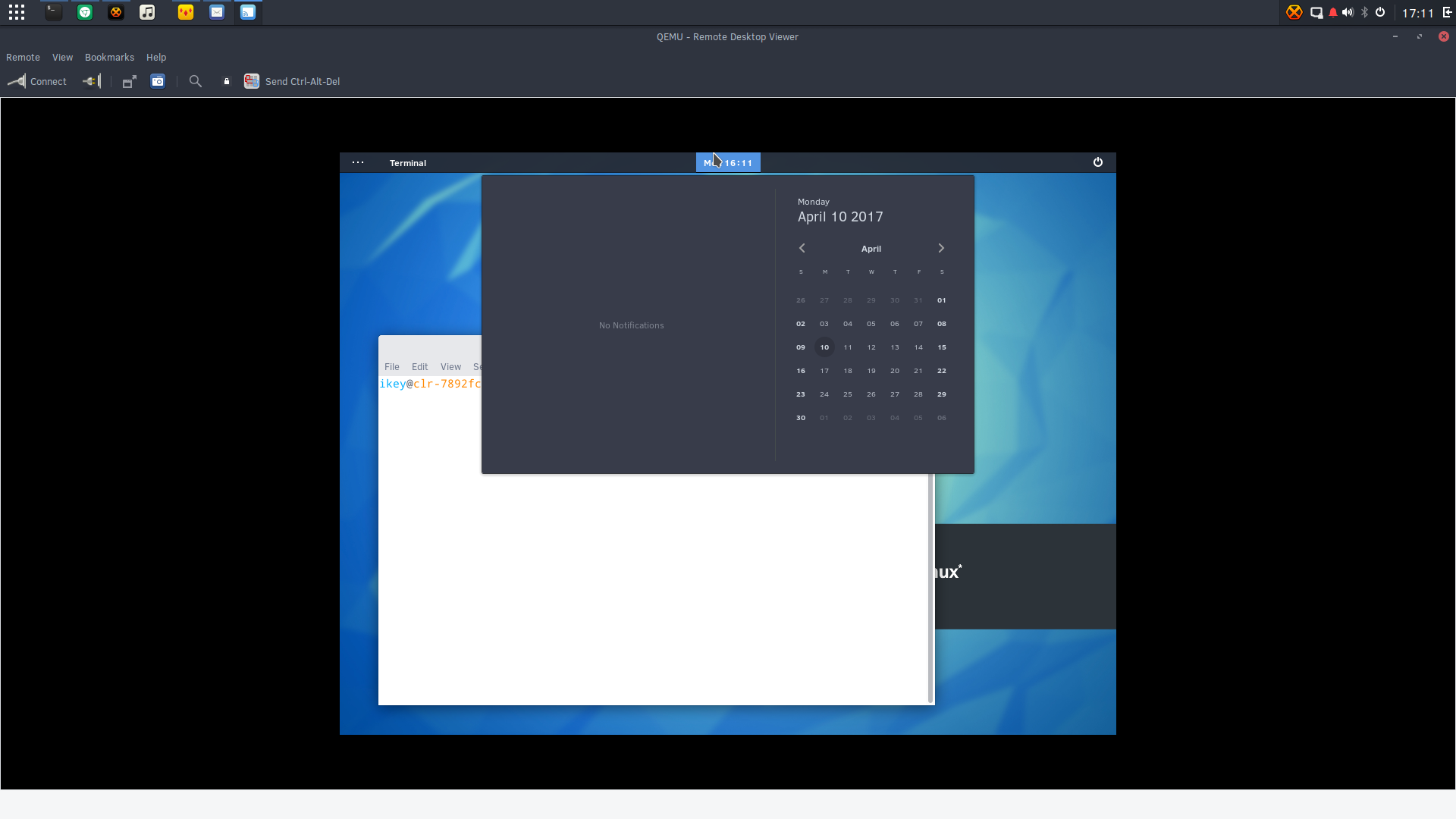Image resolution: width=1456 pixels, height=819 pixels.
Task: Click the host panel clock 17:11
Action: tap(1417, 13)
